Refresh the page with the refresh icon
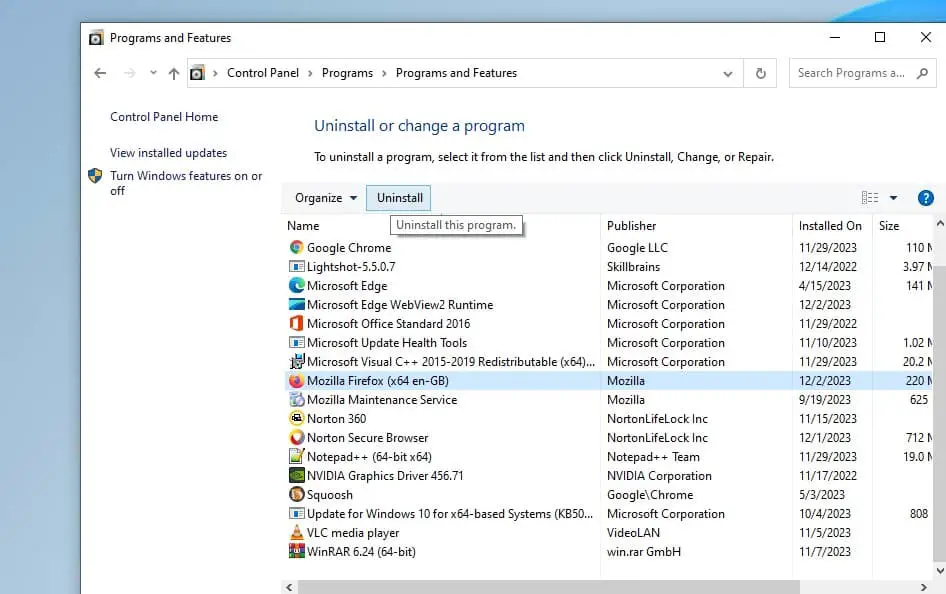 coord(759,73)
